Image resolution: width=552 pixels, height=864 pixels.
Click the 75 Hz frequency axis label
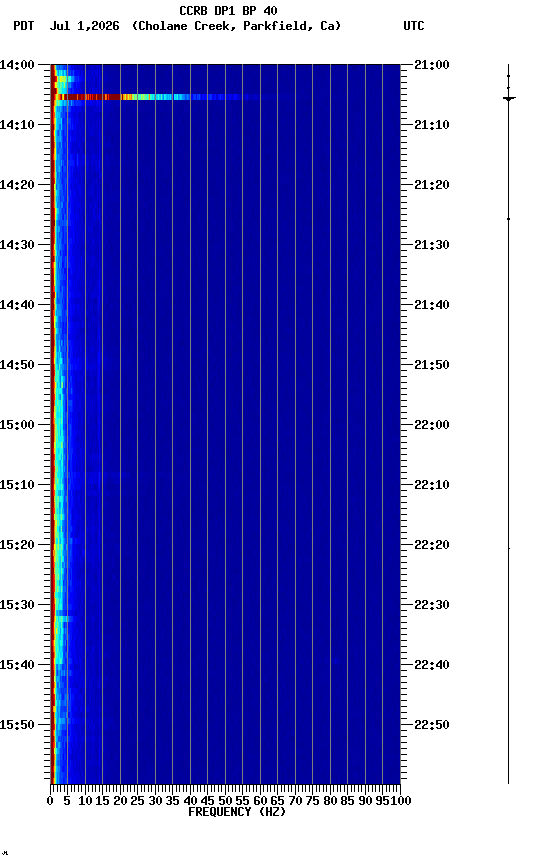pyautogui.click(x=312, y=801)
